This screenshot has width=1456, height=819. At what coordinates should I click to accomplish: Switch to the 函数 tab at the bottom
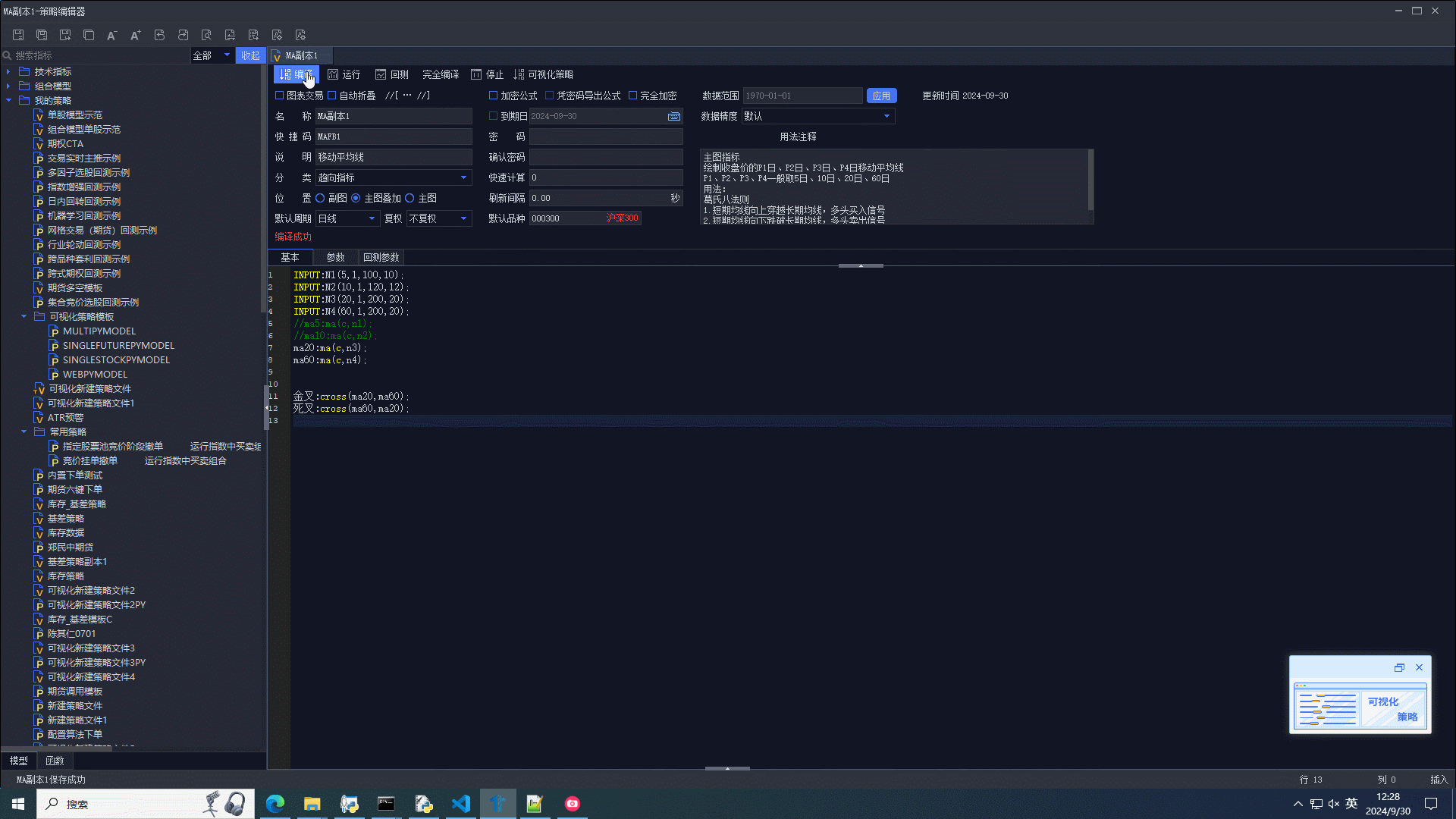55,761
